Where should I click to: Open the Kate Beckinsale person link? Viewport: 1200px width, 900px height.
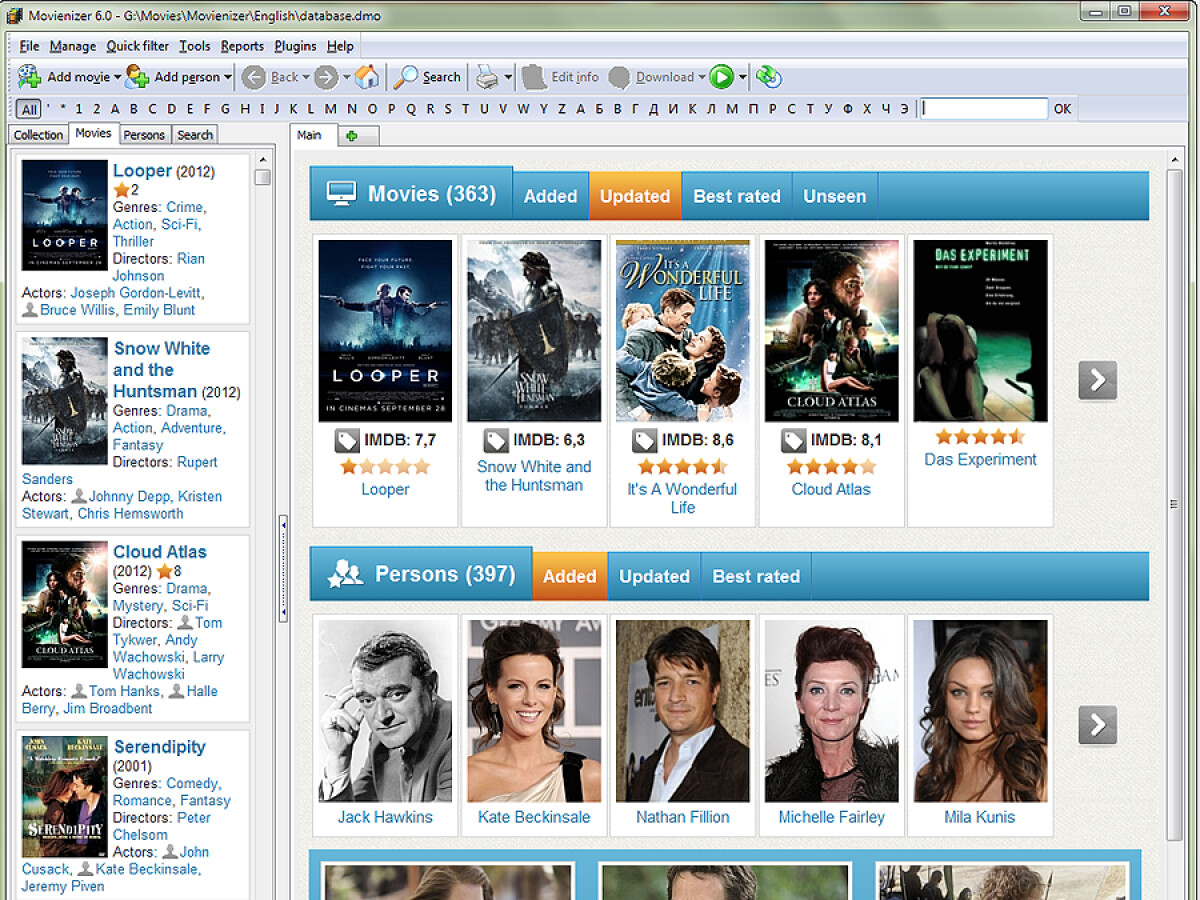[534, 817]
